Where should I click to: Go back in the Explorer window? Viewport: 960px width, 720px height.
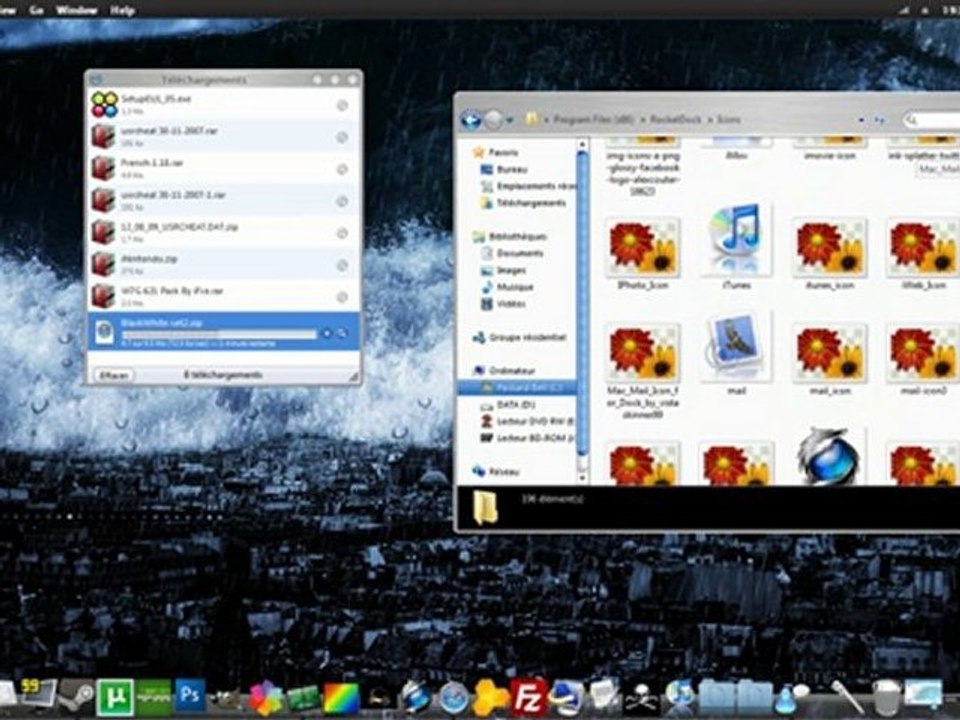[471, 120]
